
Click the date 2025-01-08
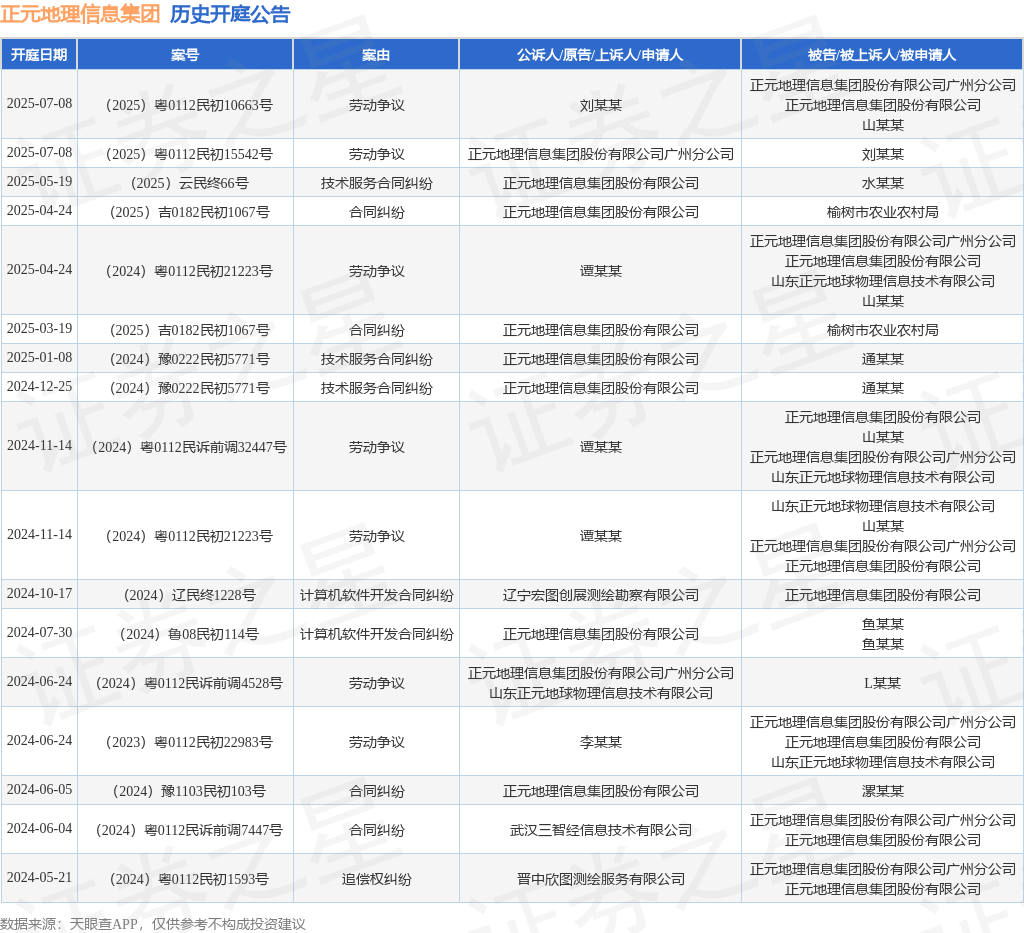tap(39, 358)
